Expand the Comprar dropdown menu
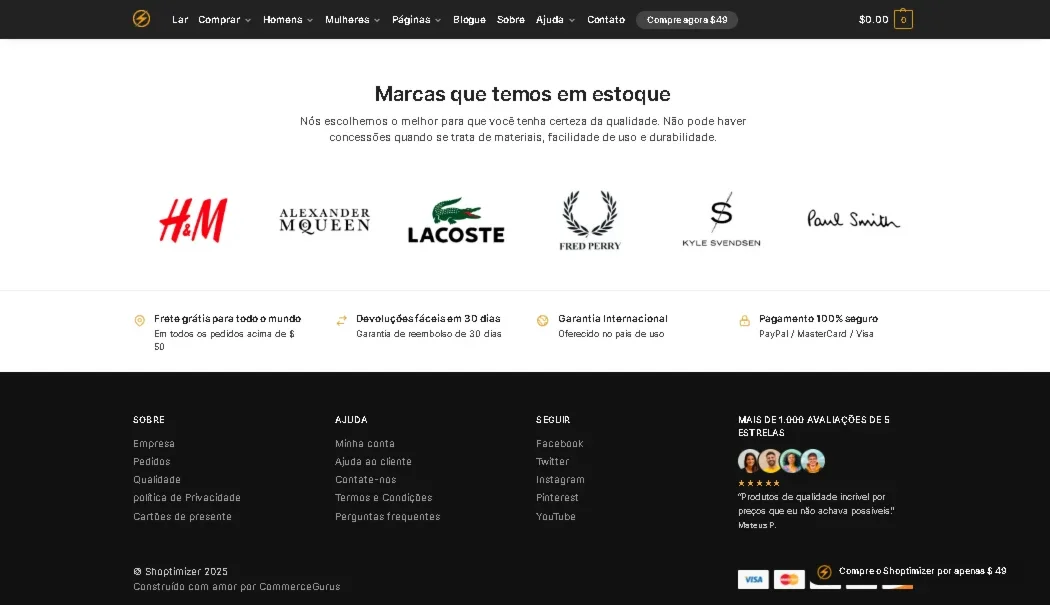Image resolution: width=1050 pixels, height=605 pixels. (224, 19)
